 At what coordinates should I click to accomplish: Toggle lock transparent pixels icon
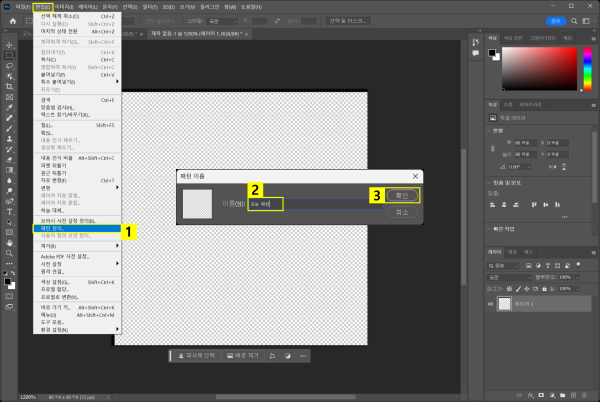coord(509,289)
